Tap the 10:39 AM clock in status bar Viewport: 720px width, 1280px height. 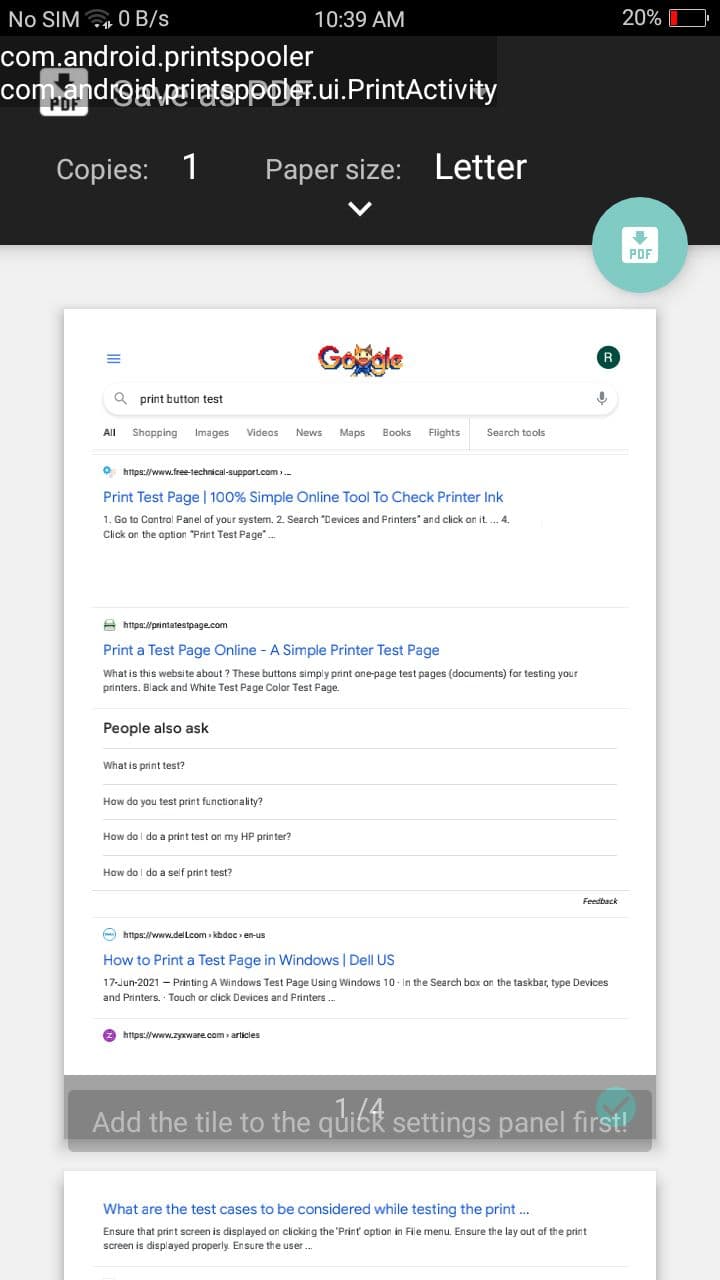coord(359,19)
